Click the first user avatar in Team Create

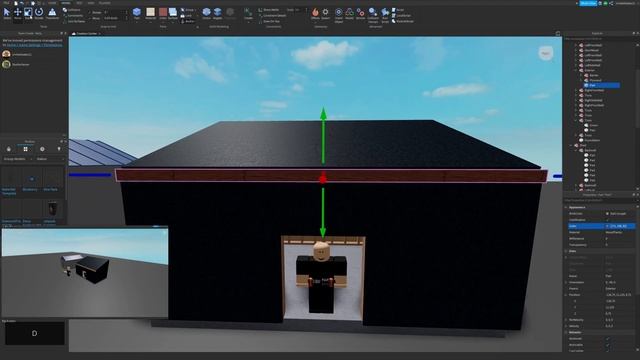pyautogui.click(x=6, y=54)
